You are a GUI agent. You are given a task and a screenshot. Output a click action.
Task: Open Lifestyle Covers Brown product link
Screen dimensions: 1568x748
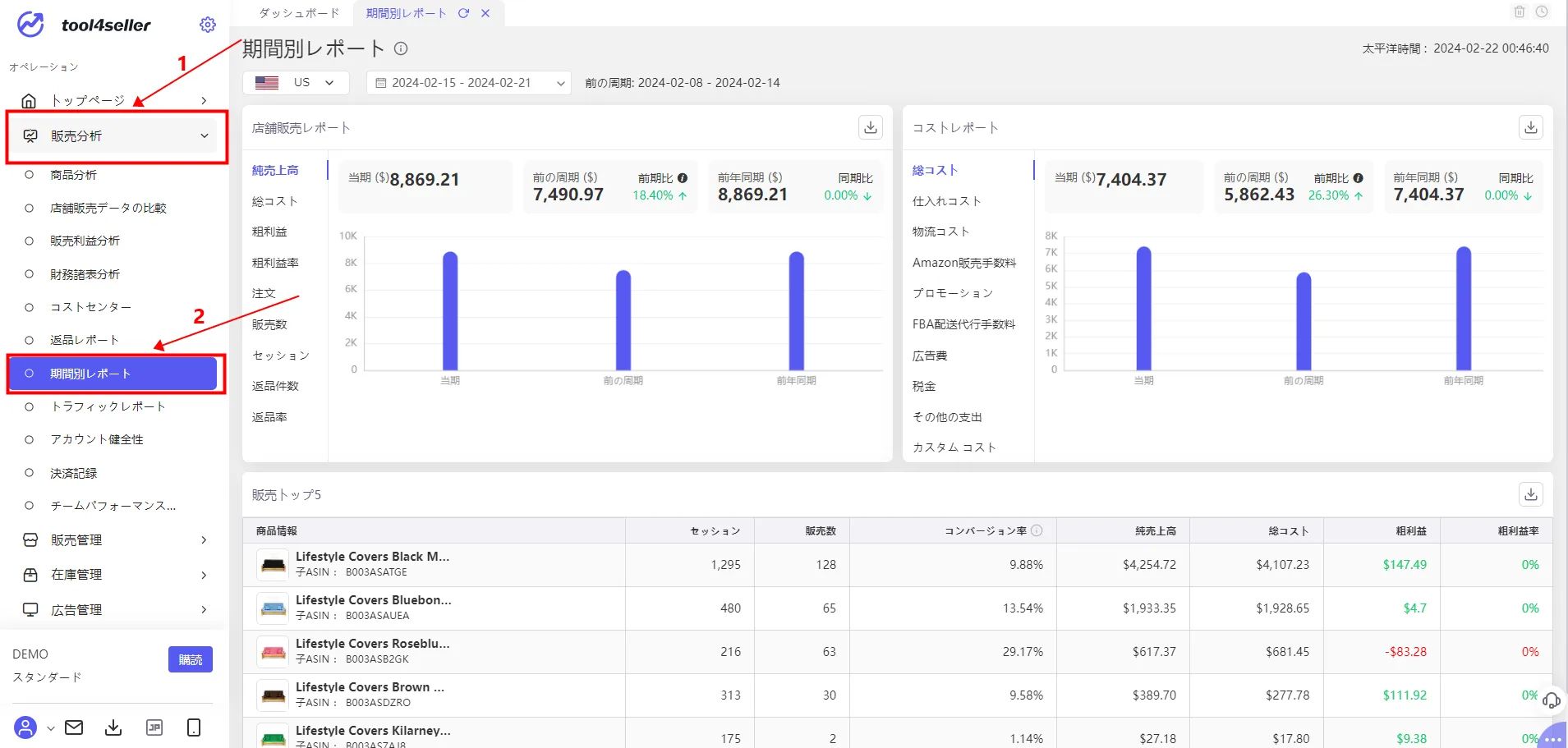pyautogui.click(x=370, y=687)
